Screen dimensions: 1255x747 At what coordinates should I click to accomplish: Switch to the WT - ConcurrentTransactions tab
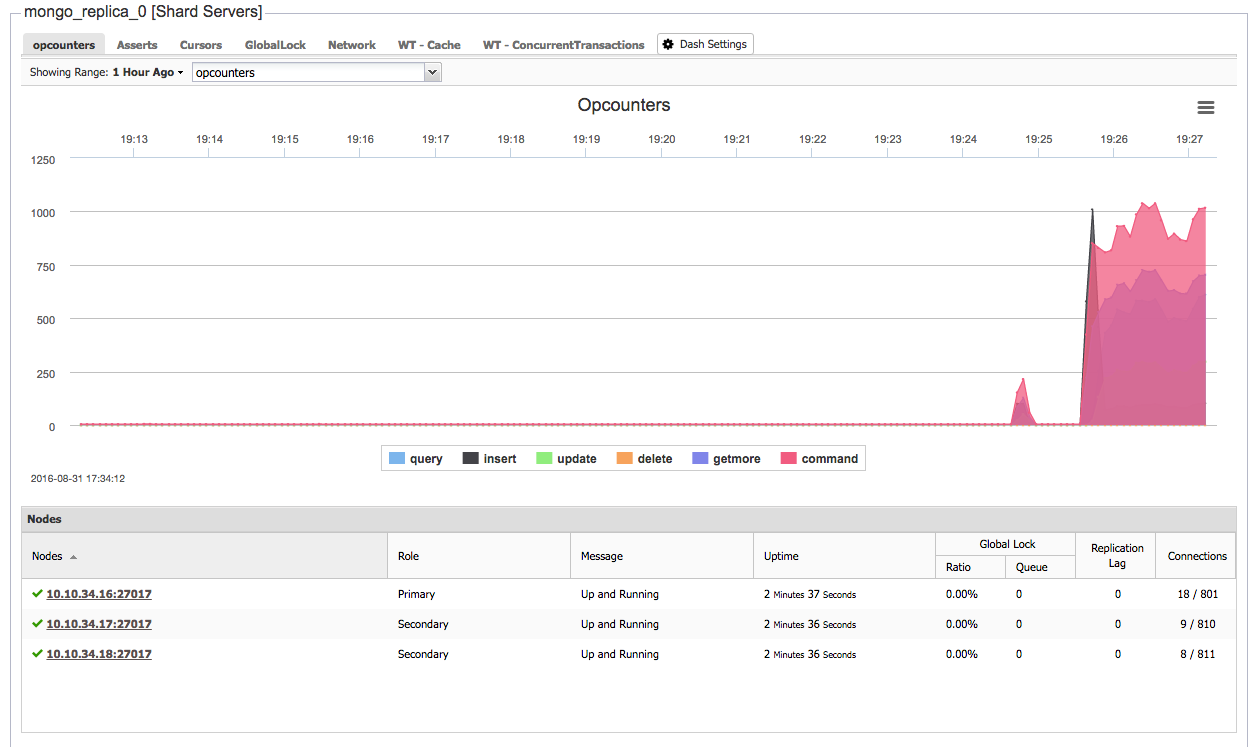pyautogui.click(x=563, y=45)
